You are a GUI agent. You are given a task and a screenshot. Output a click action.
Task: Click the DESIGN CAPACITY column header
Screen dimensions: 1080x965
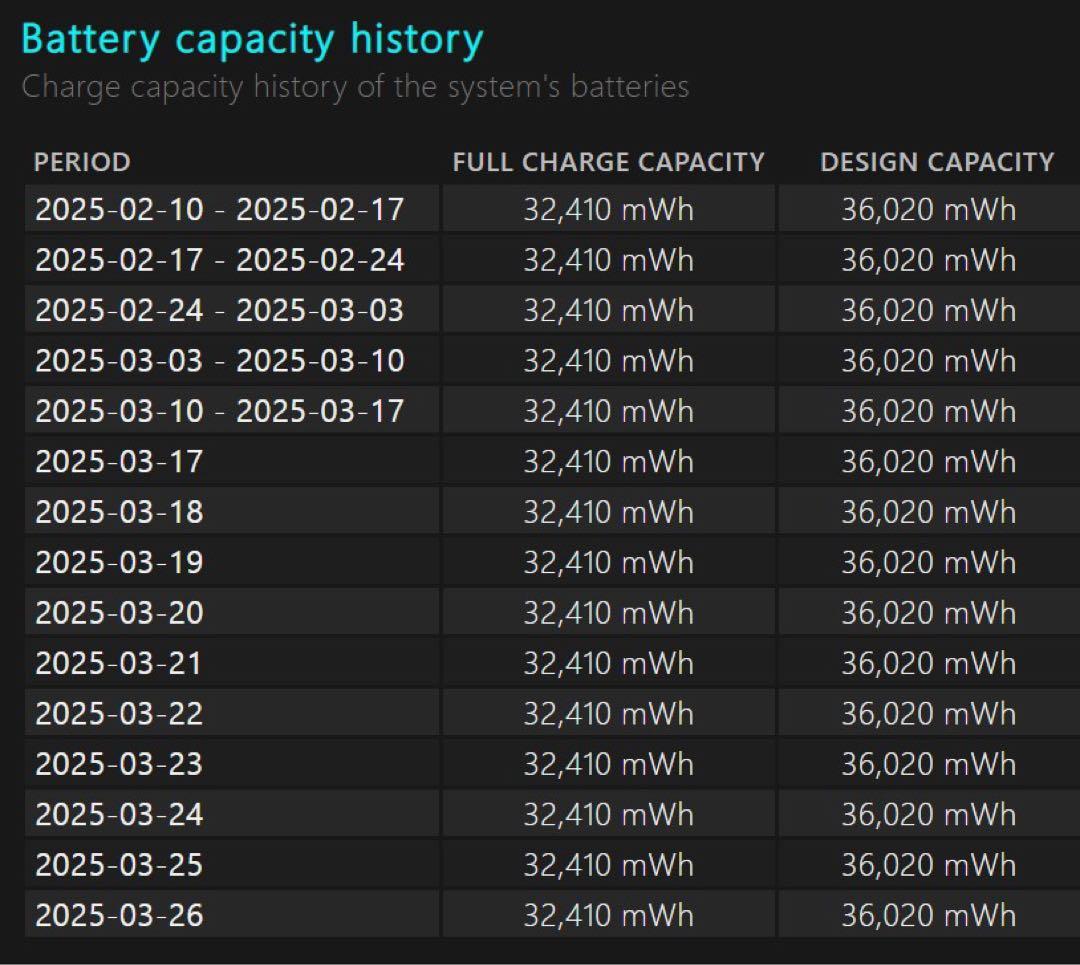tap(937, 162)
